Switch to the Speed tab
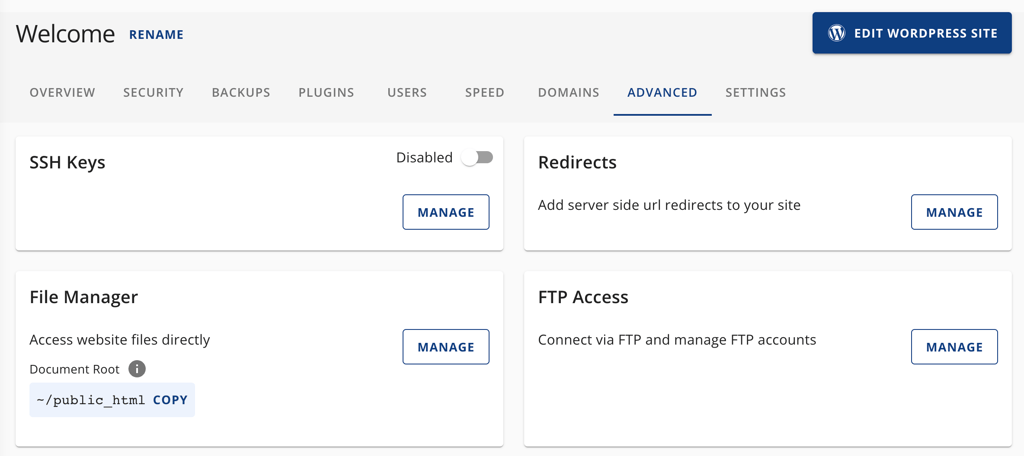The image size is (1024, 456). (485, 93)
